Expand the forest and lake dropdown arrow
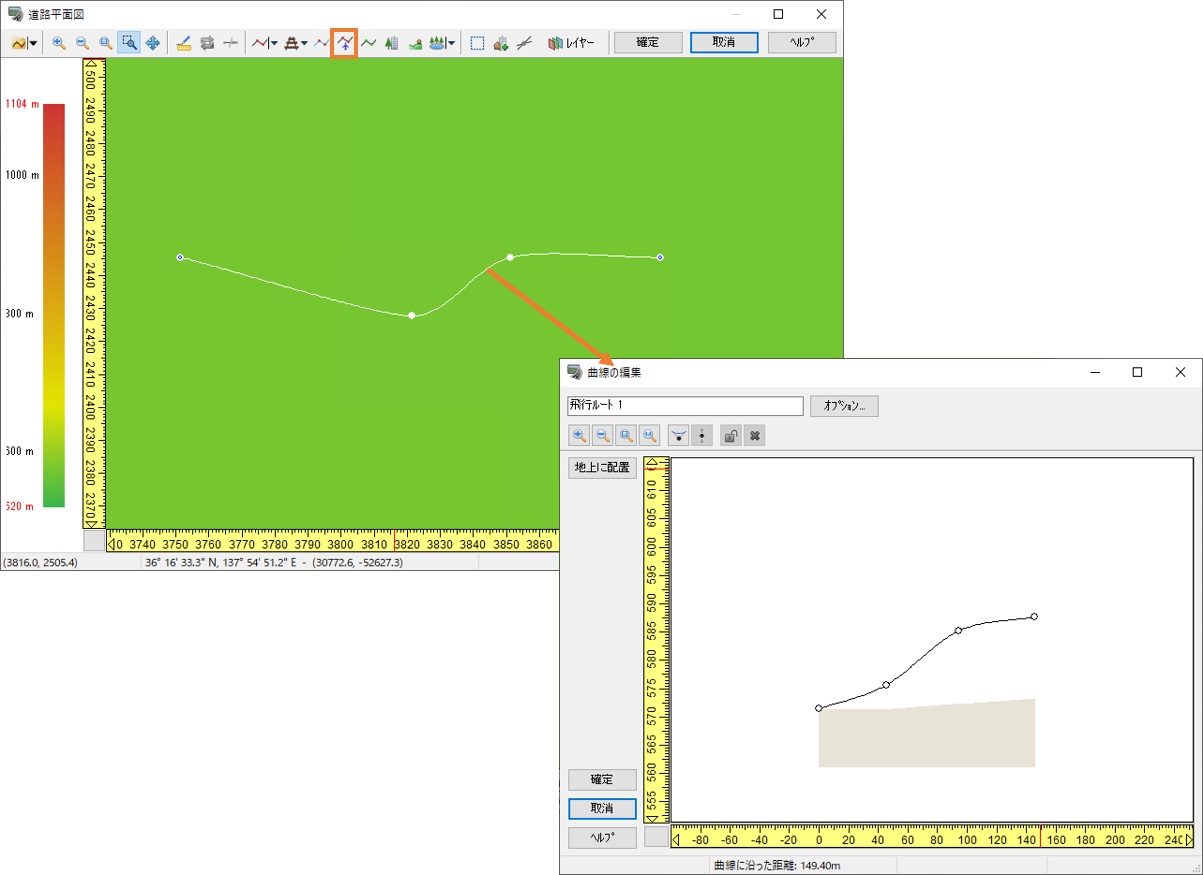 [x=451, y=44]
